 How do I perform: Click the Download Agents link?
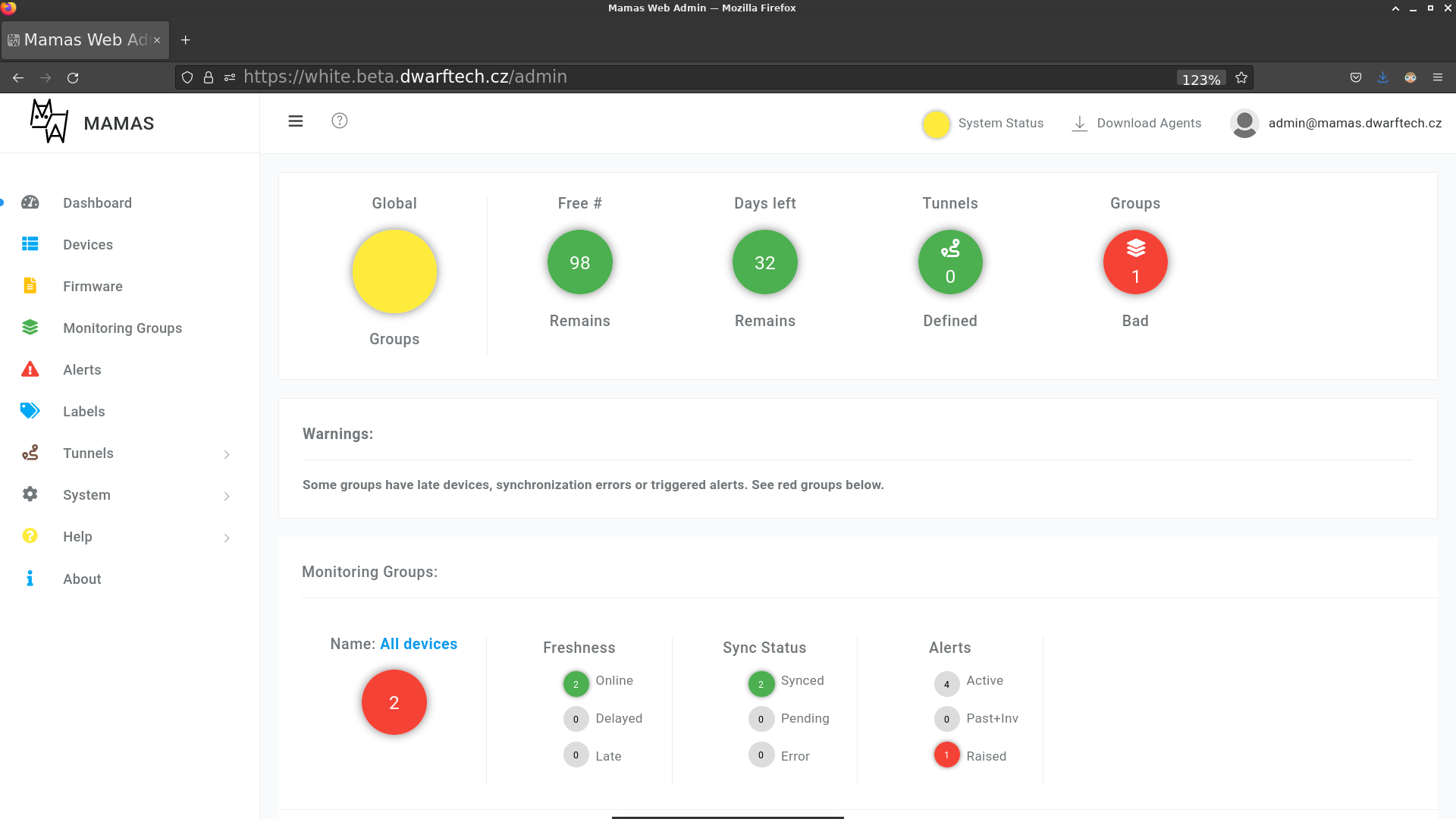[1137, 124]
